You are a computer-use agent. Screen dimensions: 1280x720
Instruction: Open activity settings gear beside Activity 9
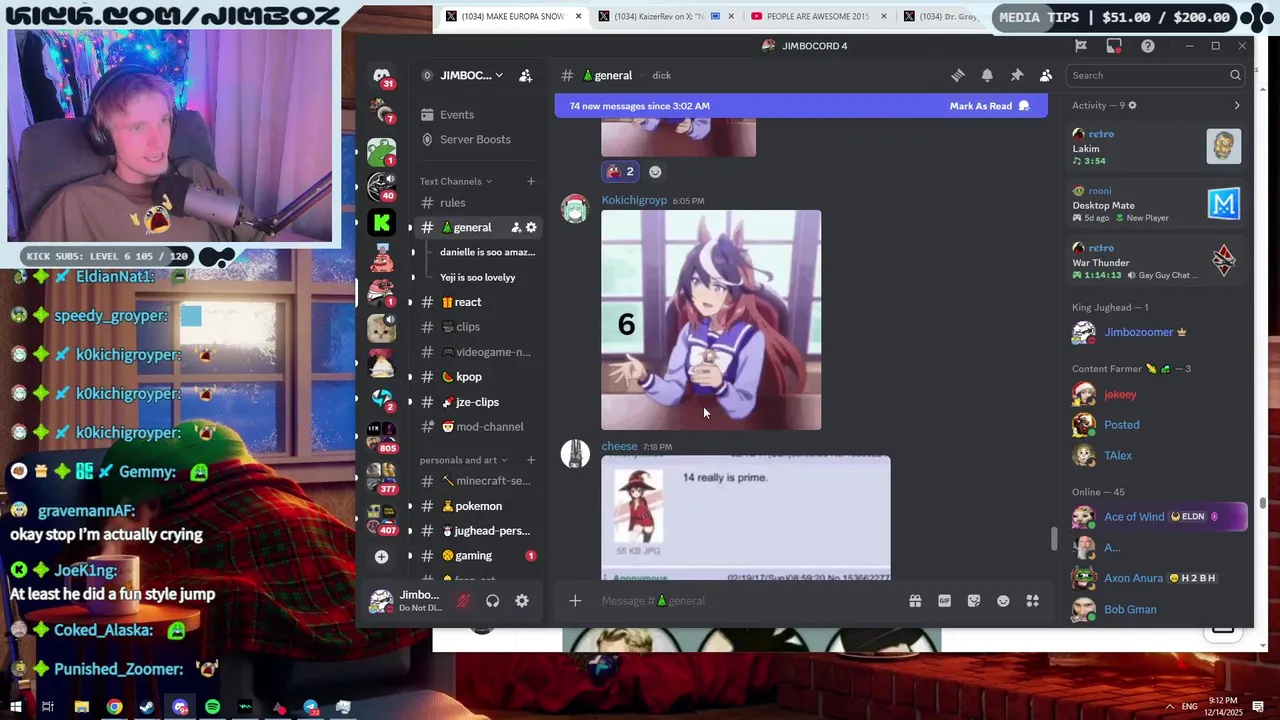pos(1132,105)
